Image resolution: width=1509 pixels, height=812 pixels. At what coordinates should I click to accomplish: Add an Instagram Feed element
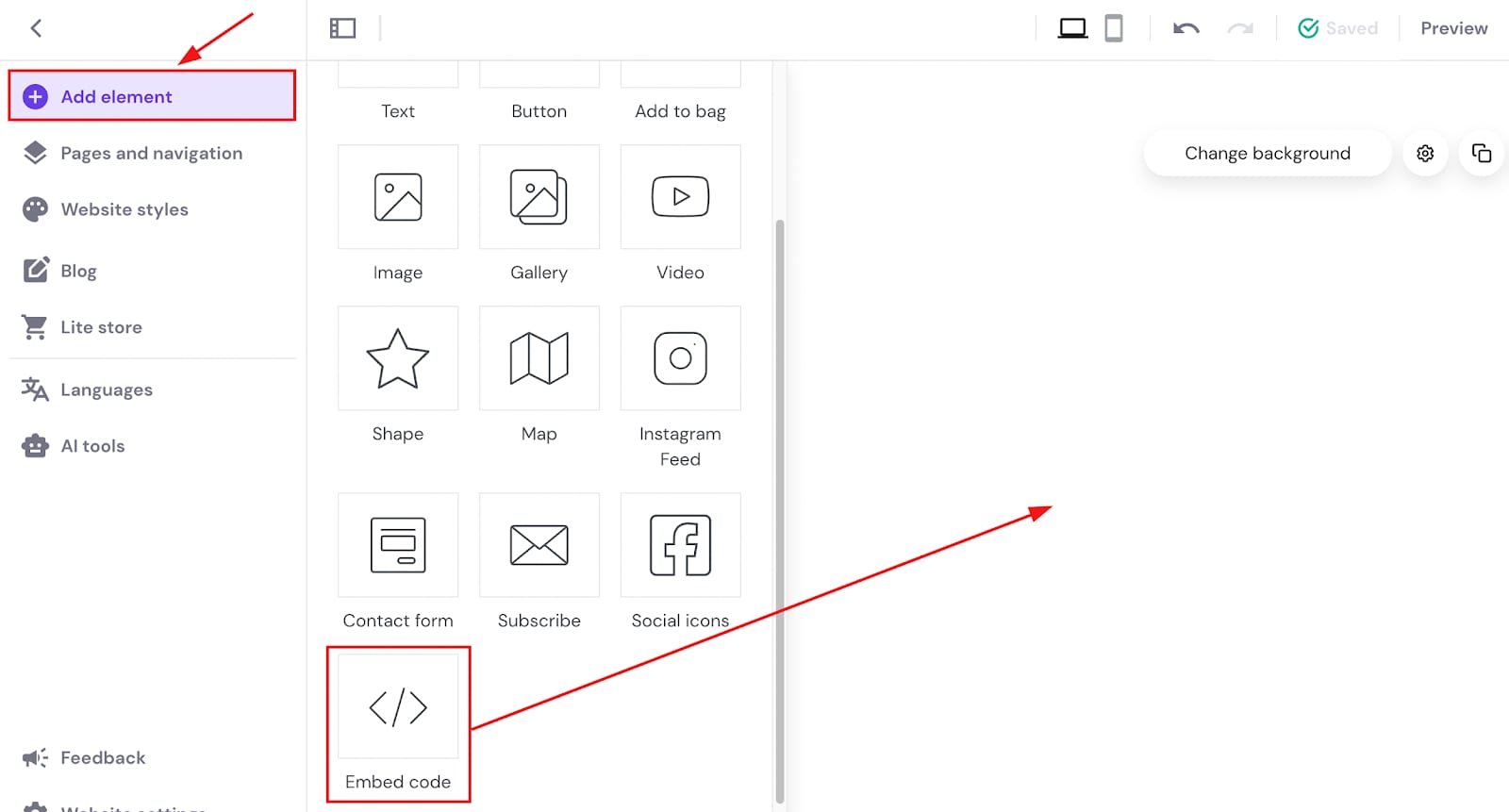coord(680,358)
